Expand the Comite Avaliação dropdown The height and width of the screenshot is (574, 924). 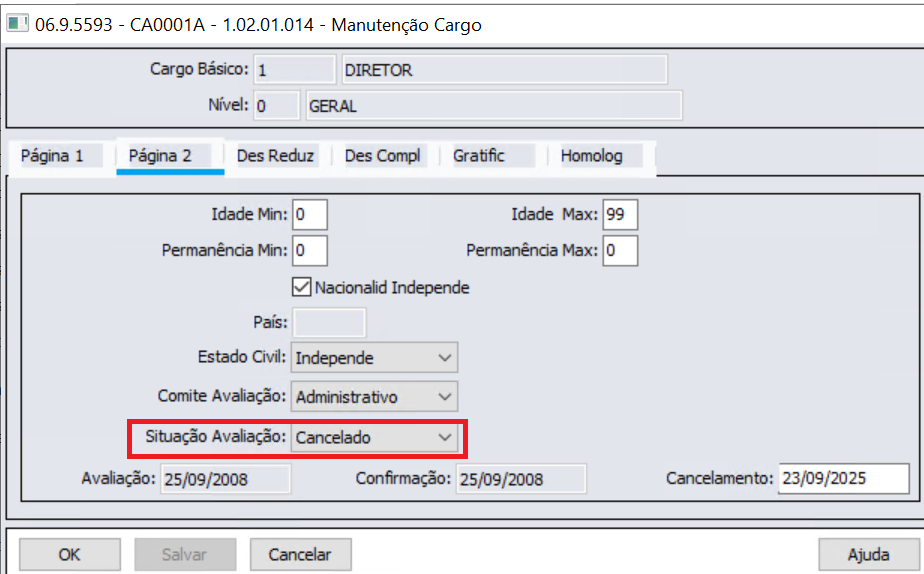click(374, 397)
